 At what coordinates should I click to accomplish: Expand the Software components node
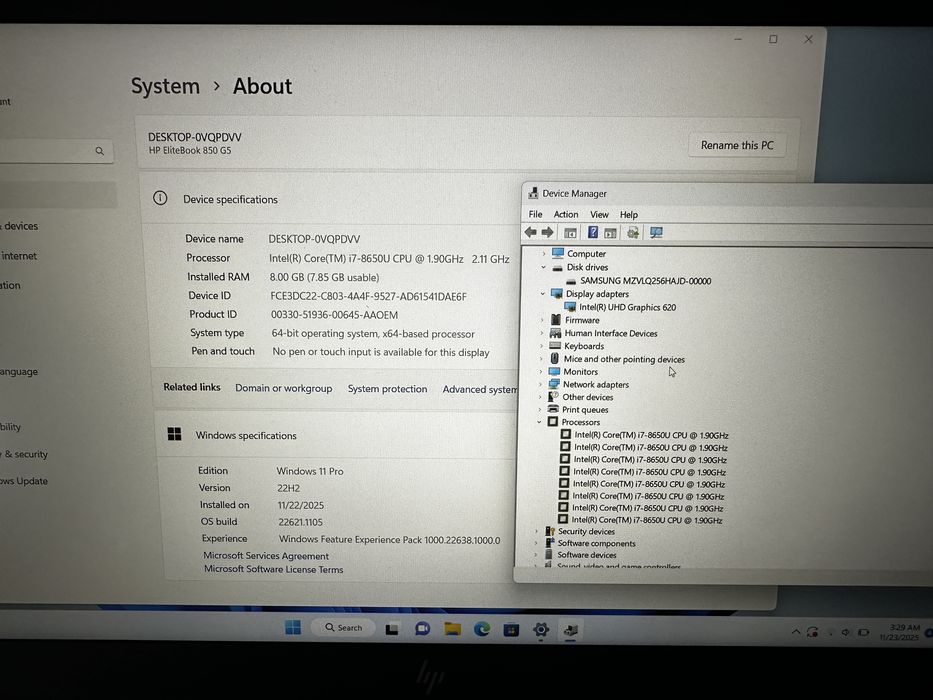(536, 543)
